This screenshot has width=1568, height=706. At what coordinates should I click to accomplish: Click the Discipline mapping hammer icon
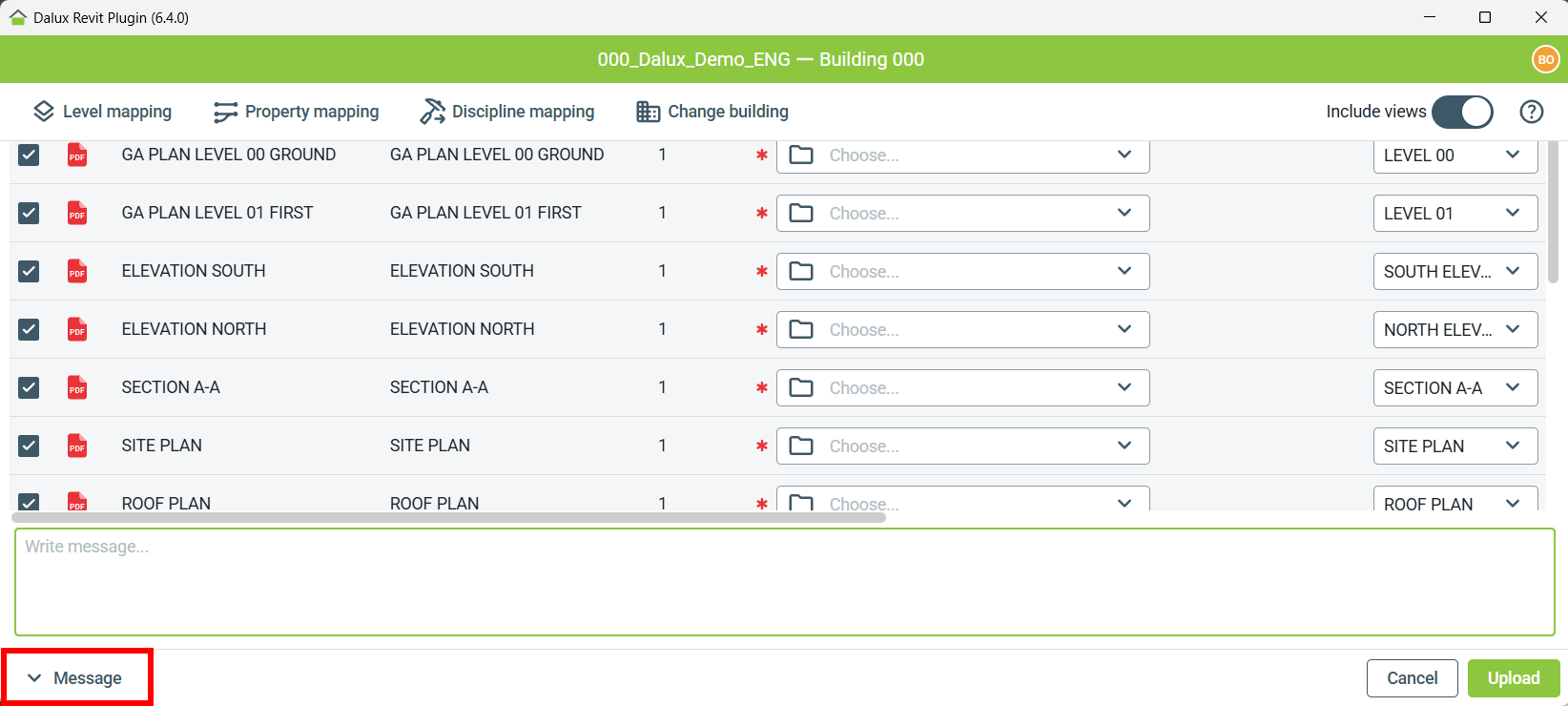click(x=432, y=112)
